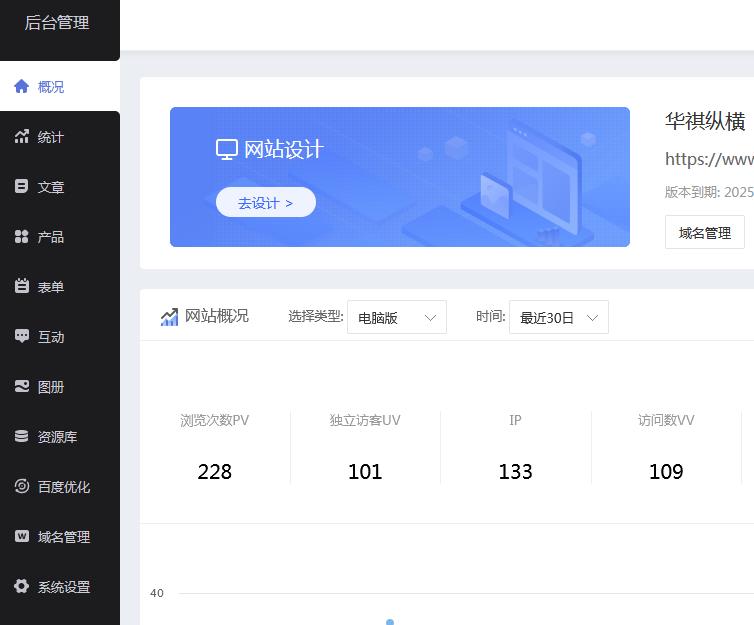Open the 统计 statistics menu item

point(60,137)
